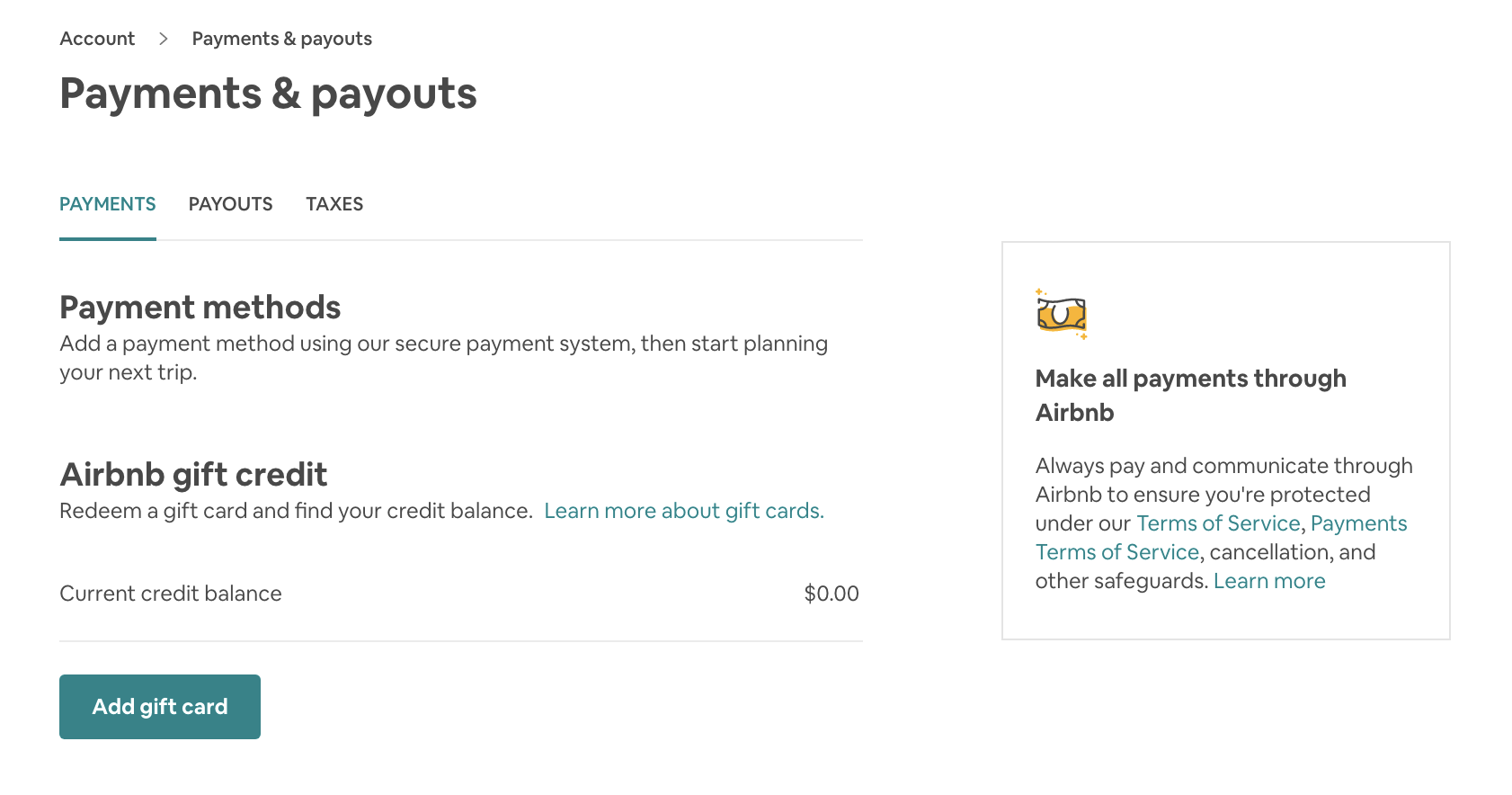Click the Payments & payouts page title
The height and width of the screenshot is (795, 1512).
tap(268, 94)
